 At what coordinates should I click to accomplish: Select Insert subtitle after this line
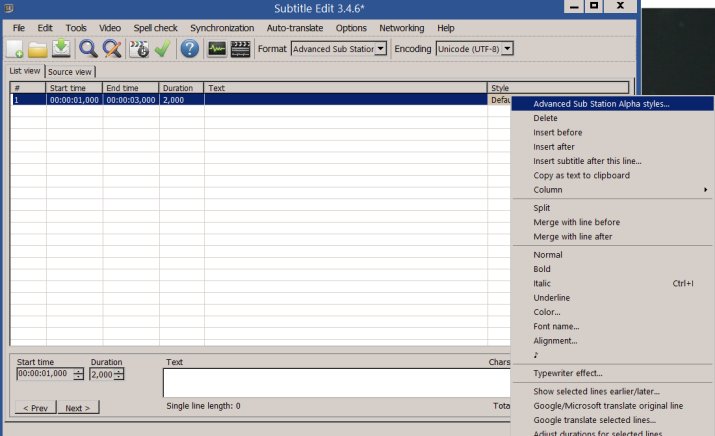click(x=612, y=161)
